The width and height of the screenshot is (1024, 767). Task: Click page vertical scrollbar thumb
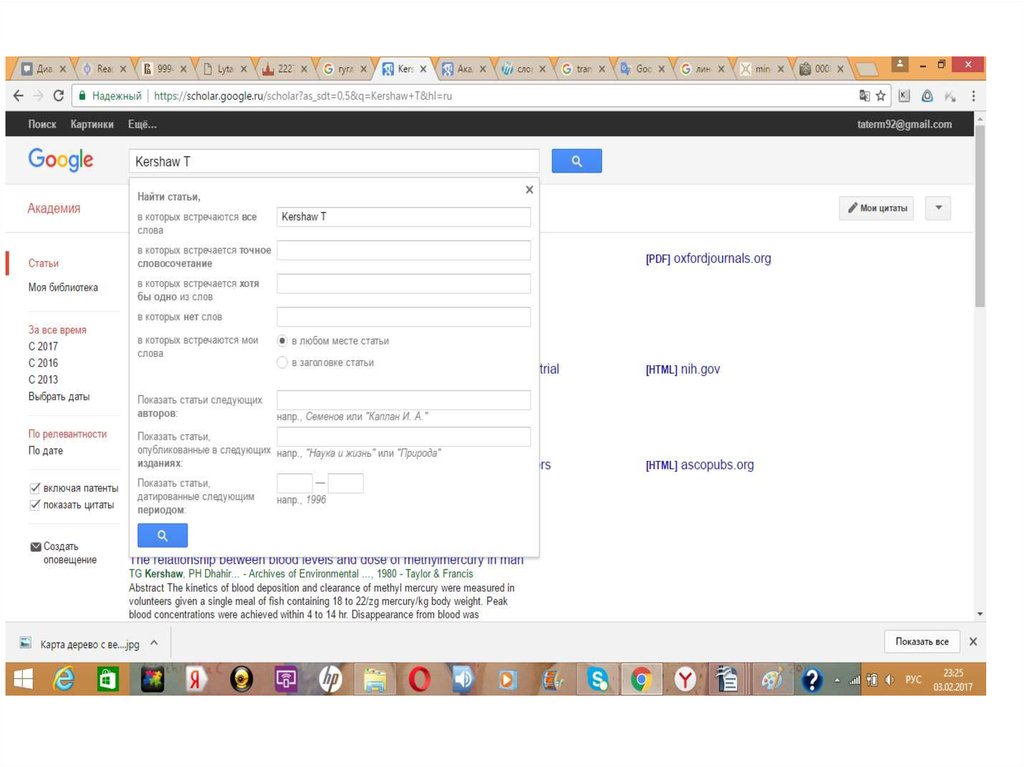[980, 216]
